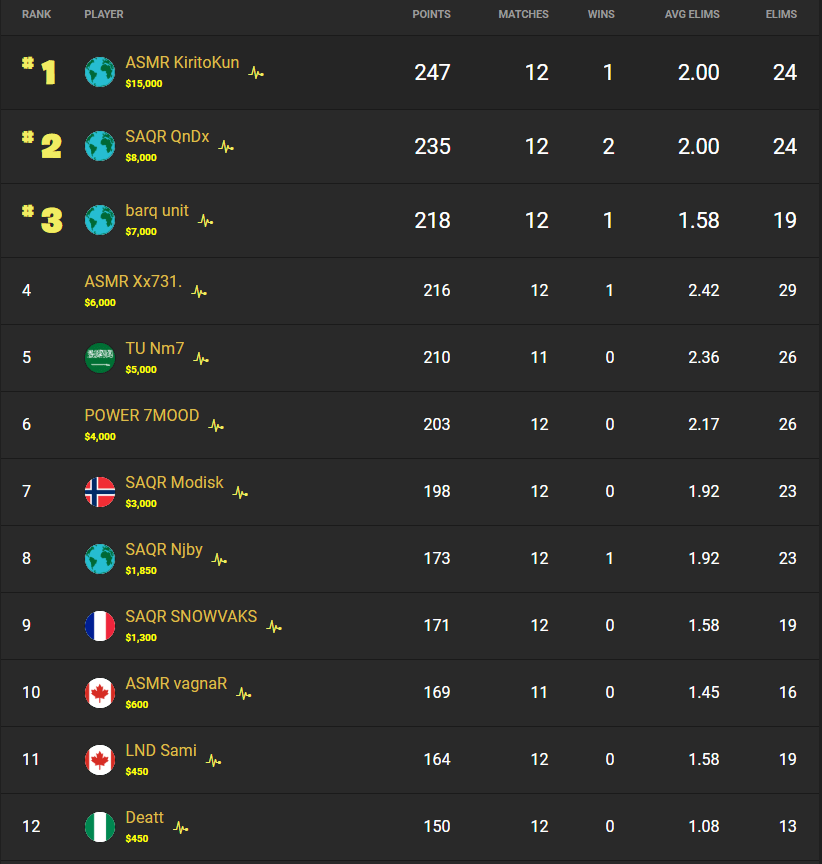Click the rank 3 badge beside barq unit

click(40, 220)
